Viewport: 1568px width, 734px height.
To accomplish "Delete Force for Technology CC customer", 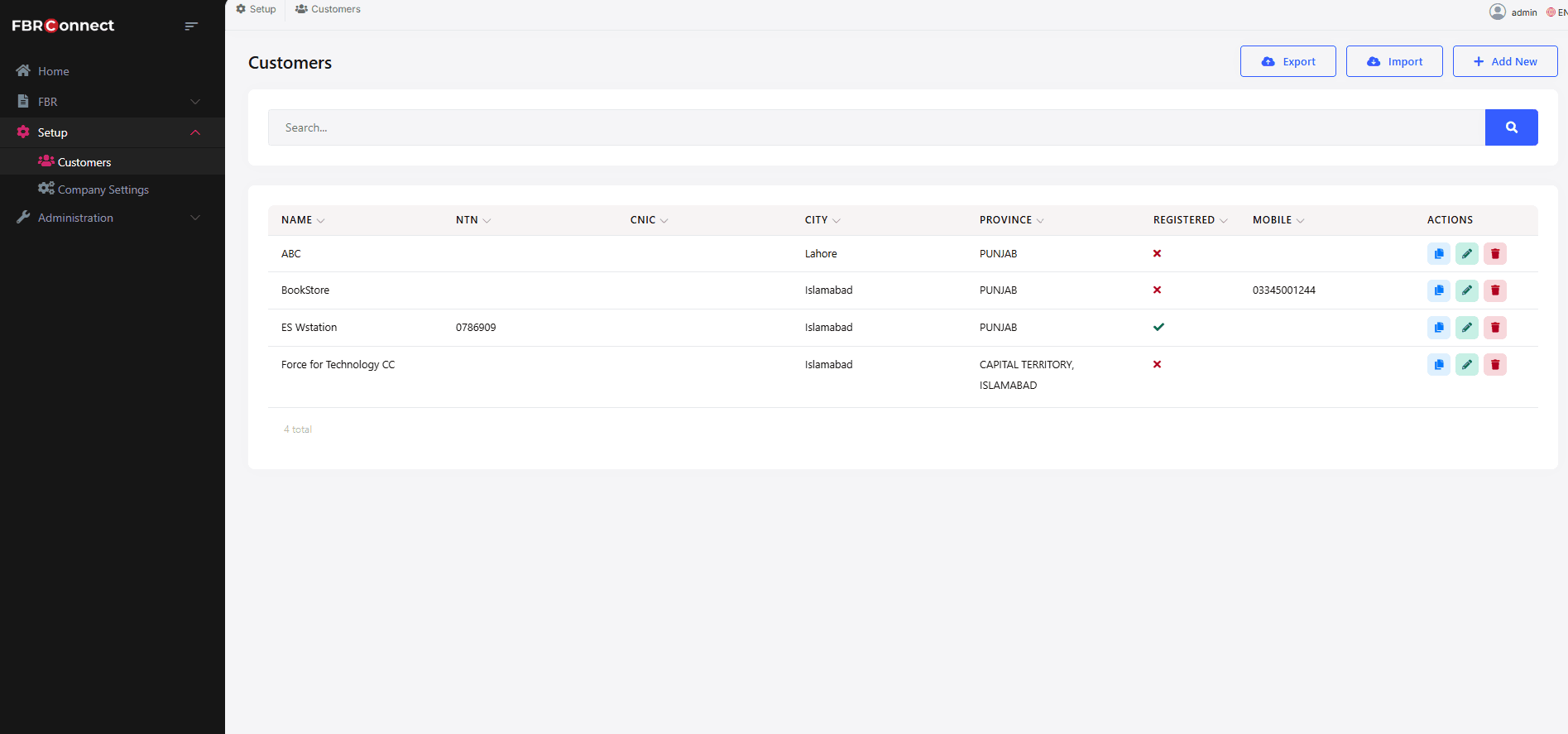I will [x=1495, y=364].
